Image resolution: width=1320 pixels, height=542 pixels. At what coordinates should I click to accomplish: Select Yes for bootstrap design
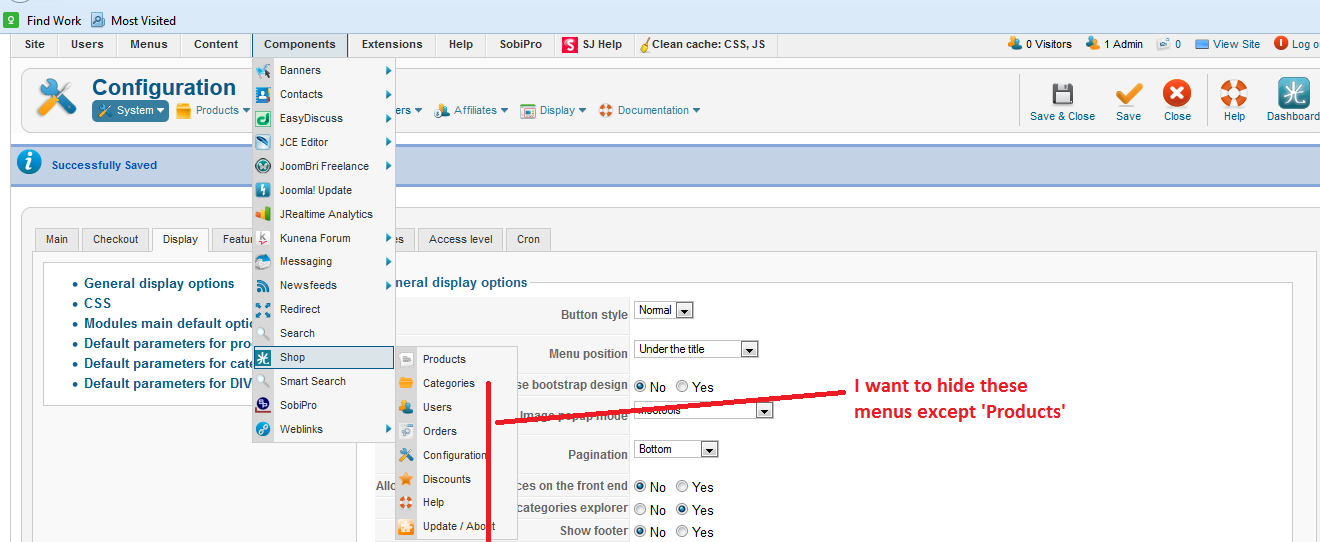click(x=682, y=387)
